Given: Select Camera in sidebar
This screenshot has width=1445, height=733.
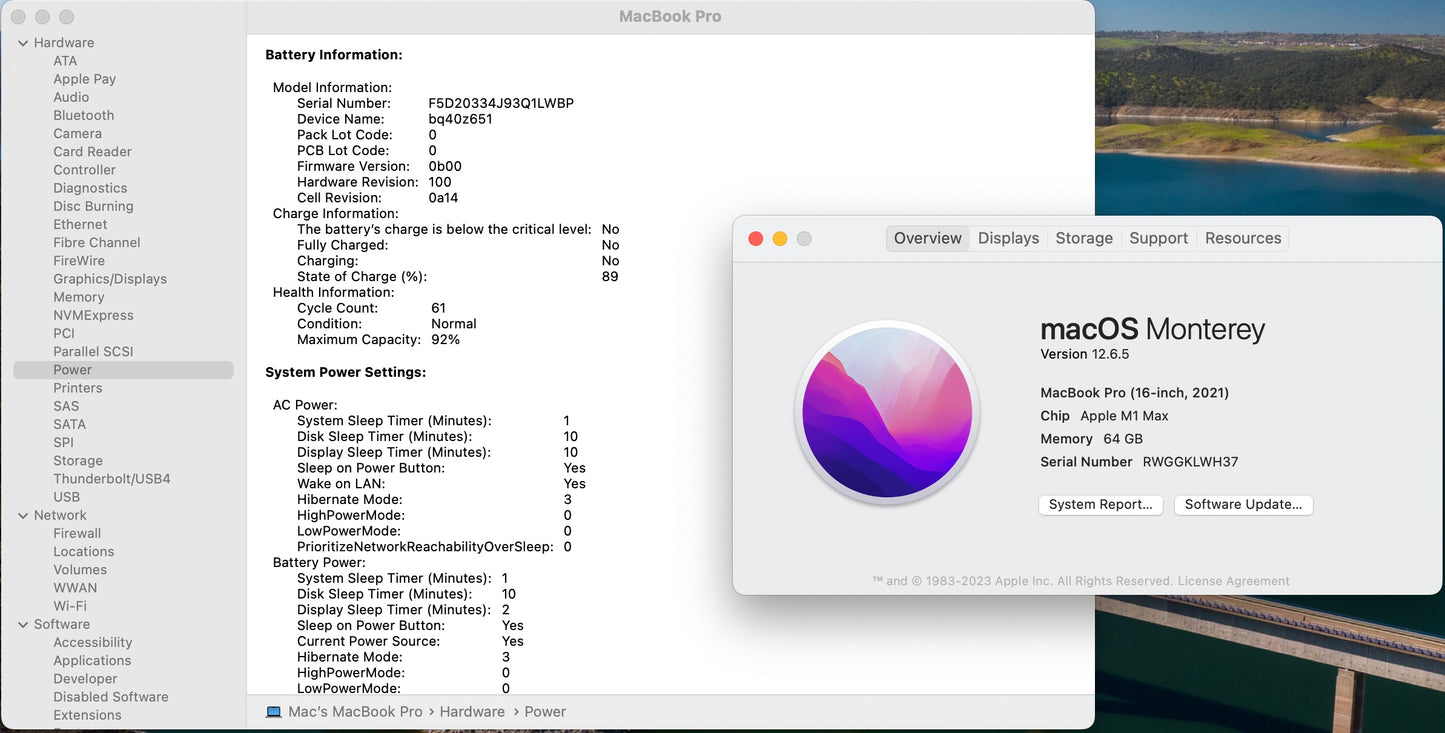Looking at the screenshot, I should coord(78,134).
